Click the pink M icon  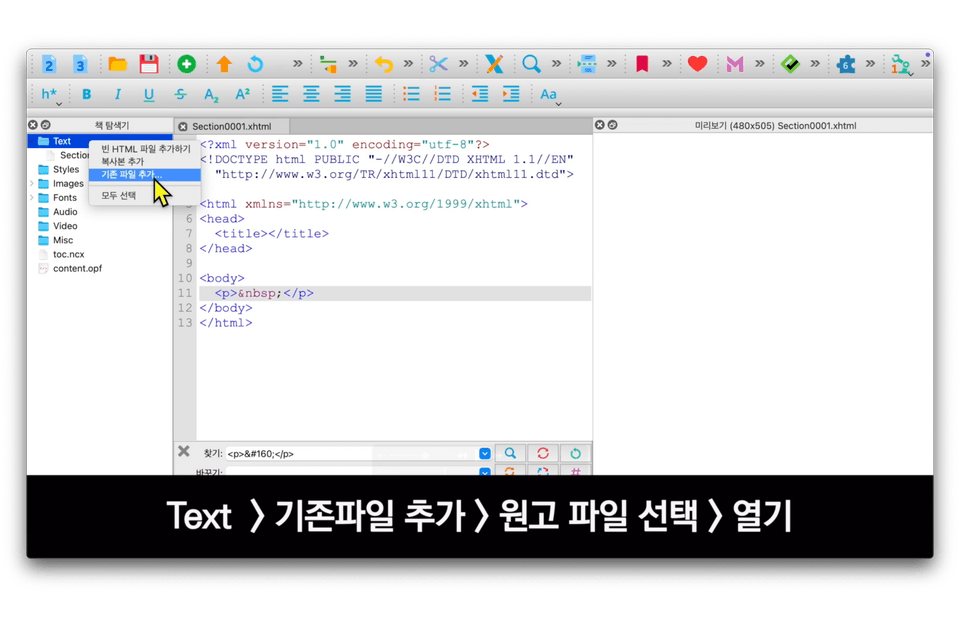[735, 64]
